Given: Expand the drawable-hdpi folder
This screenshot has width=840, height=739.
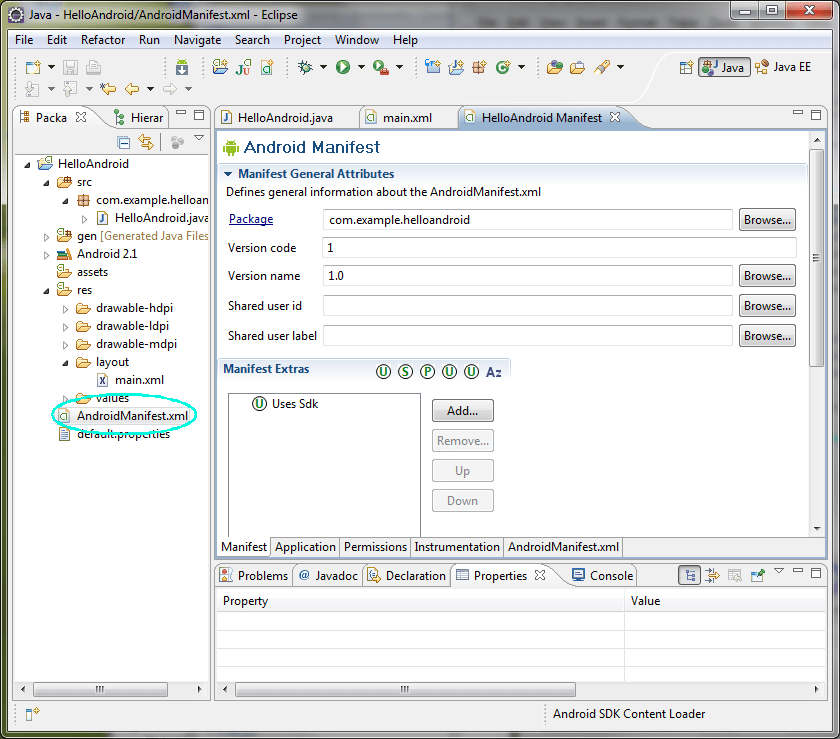Looking at the screenshot, I should [x=65, y=309].
